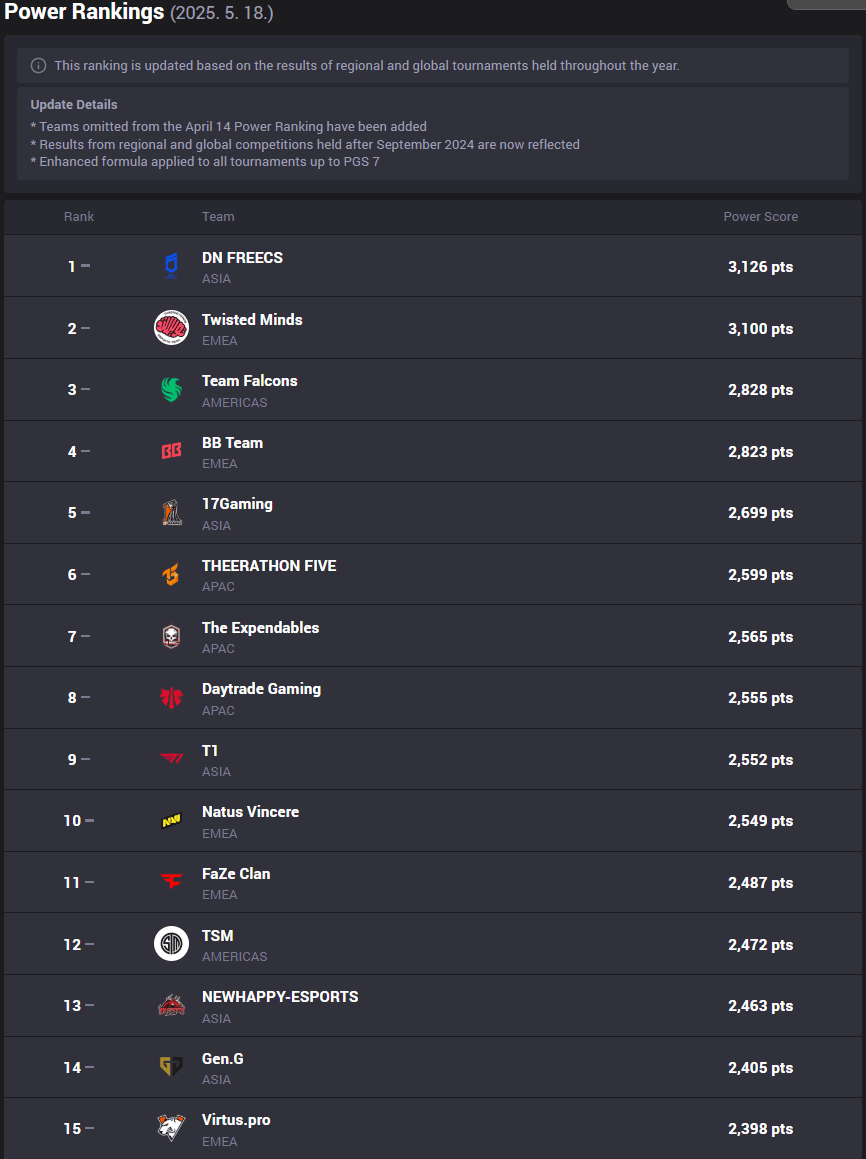Click the 3,126 pts score for DN FREECS

pos(760,267)
